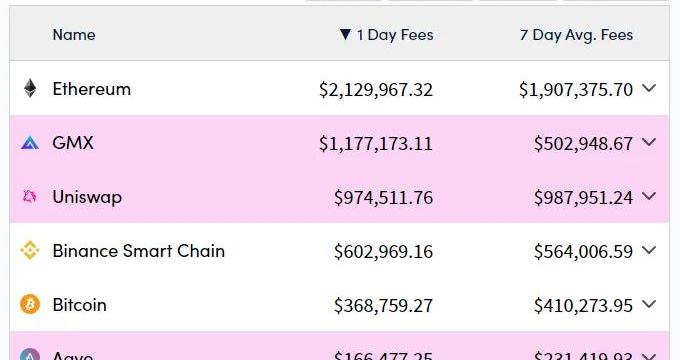The height and width of the screenshot is (360, 680).
Task: Click the Uniswap unicorn logo icon
Action: pos(29,197)
